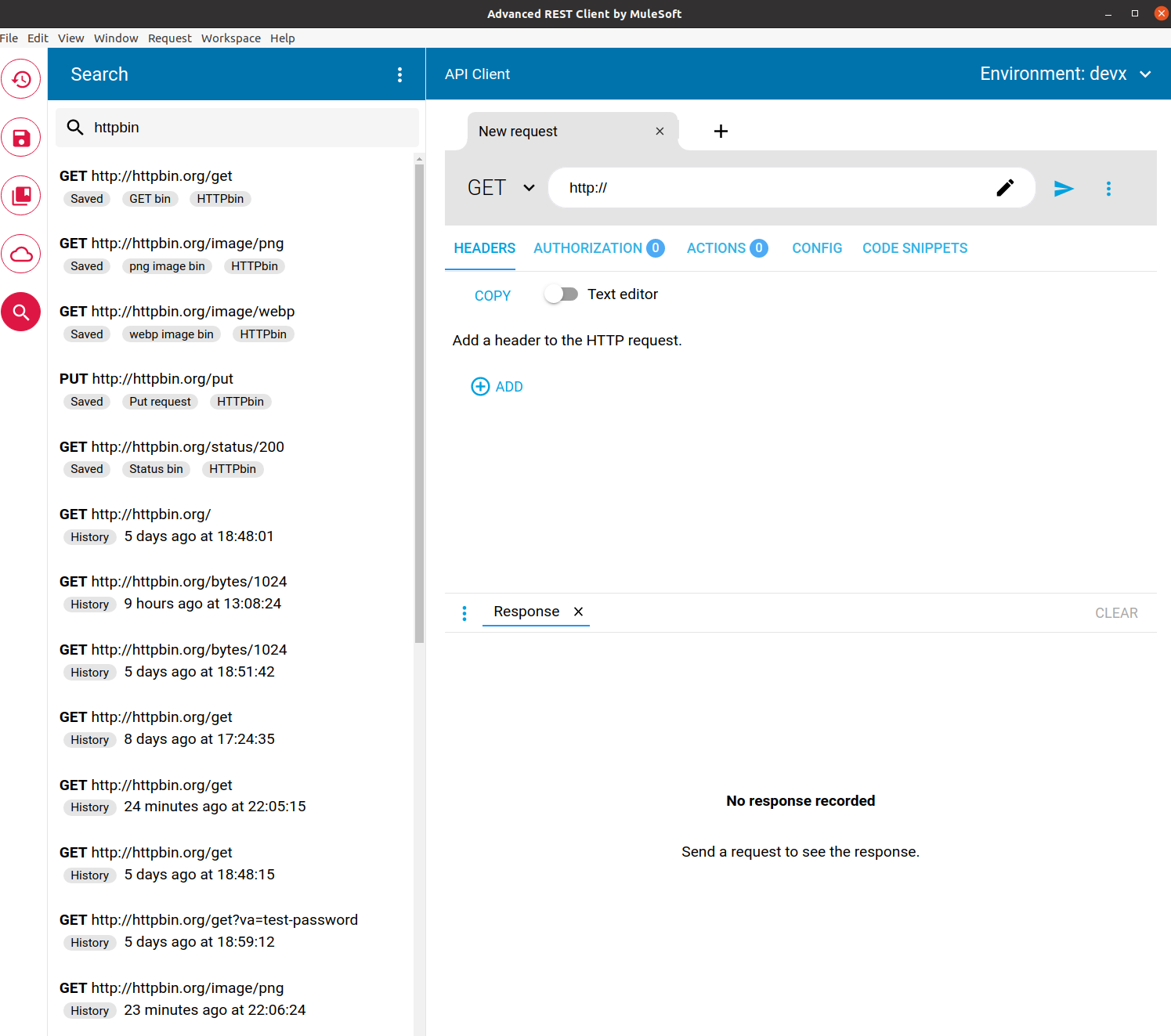Switch to the HEADERS tab

tap(485, 248)
